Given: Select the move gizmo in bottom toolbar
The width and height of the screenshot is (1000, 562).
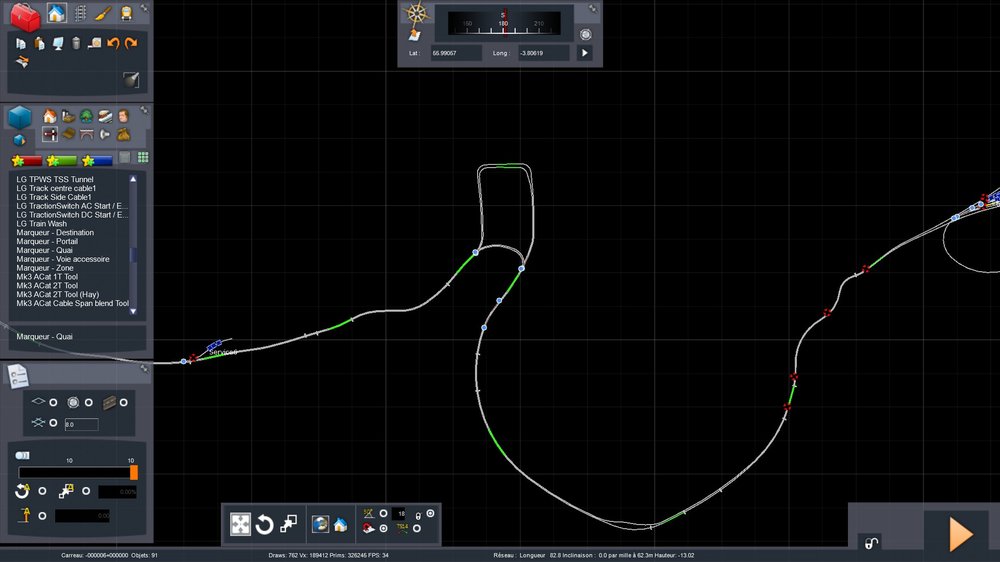Looking at the screenshot, I should [240, 524].
